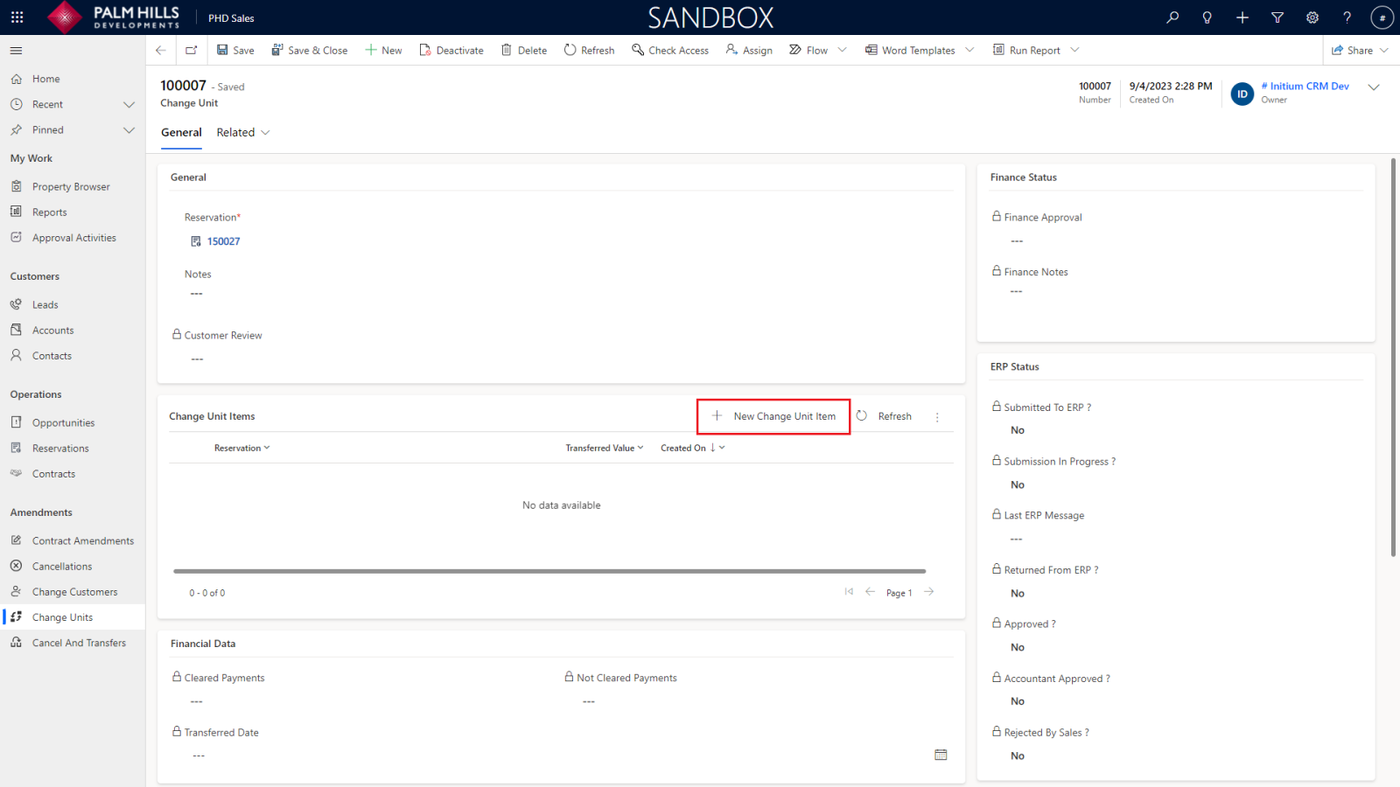Image resolution: width=1400 pixels, height=787 pixels.
Task: Go to the subgrid's first page arrow
Action: pyautogui.click(x=849, y=592)
